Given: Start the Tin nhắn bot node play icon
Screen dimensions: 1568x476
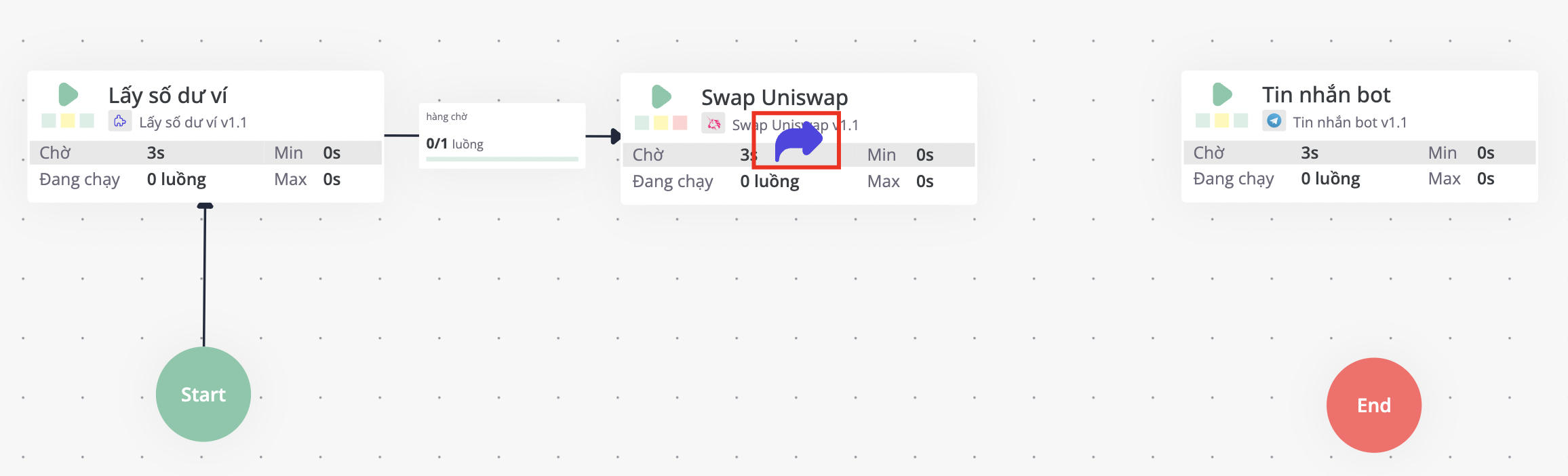Looking at the screenshot, I should click(x=1221, y=94).
